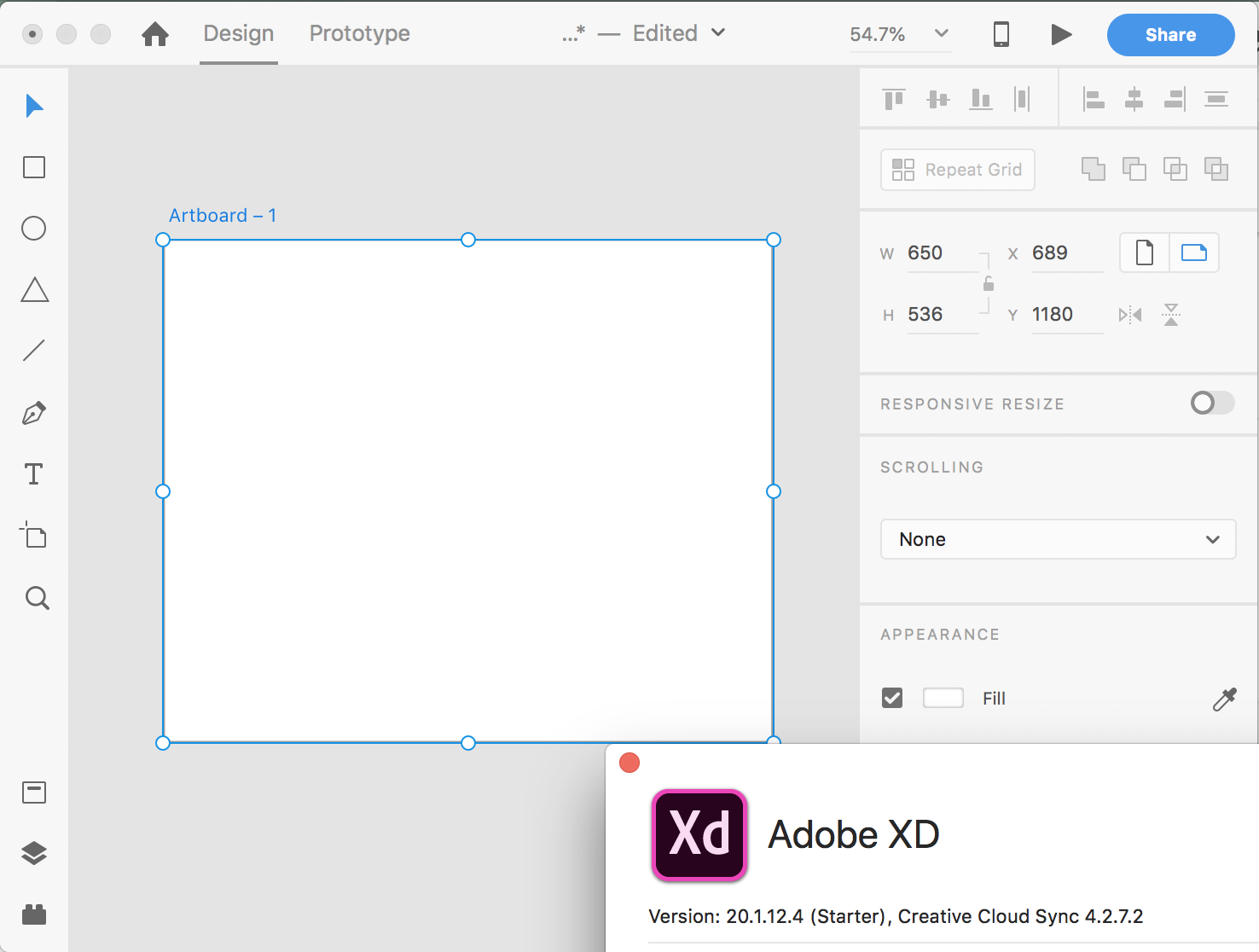
Task: Select the Pen tool
Action: pos(34,413)
